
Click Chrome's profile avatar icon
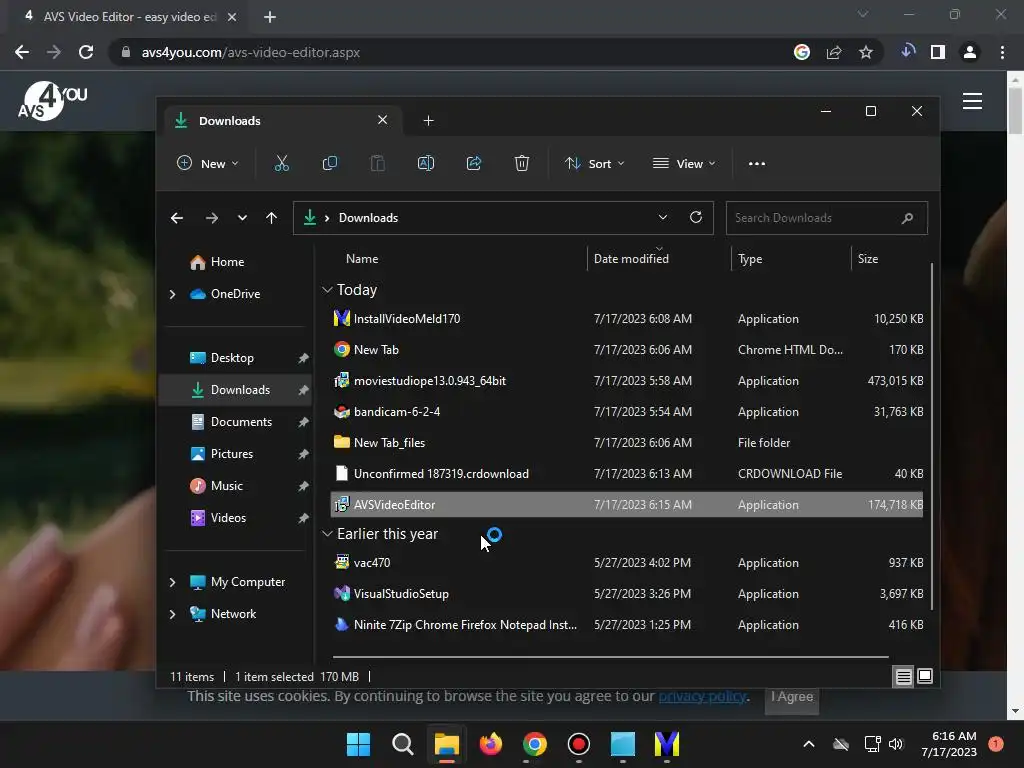970,52
